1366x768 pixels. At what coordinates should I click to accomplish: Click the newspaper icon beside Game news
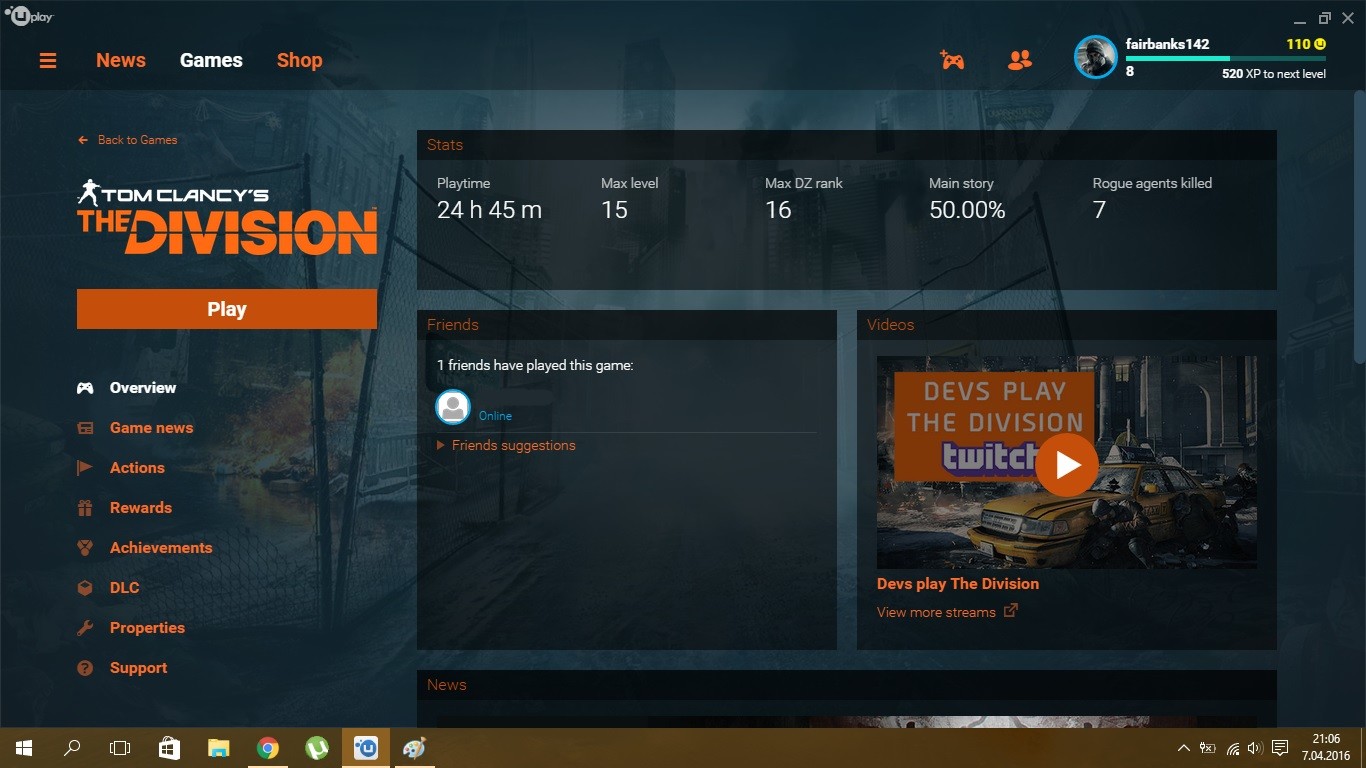coord(85,428)
